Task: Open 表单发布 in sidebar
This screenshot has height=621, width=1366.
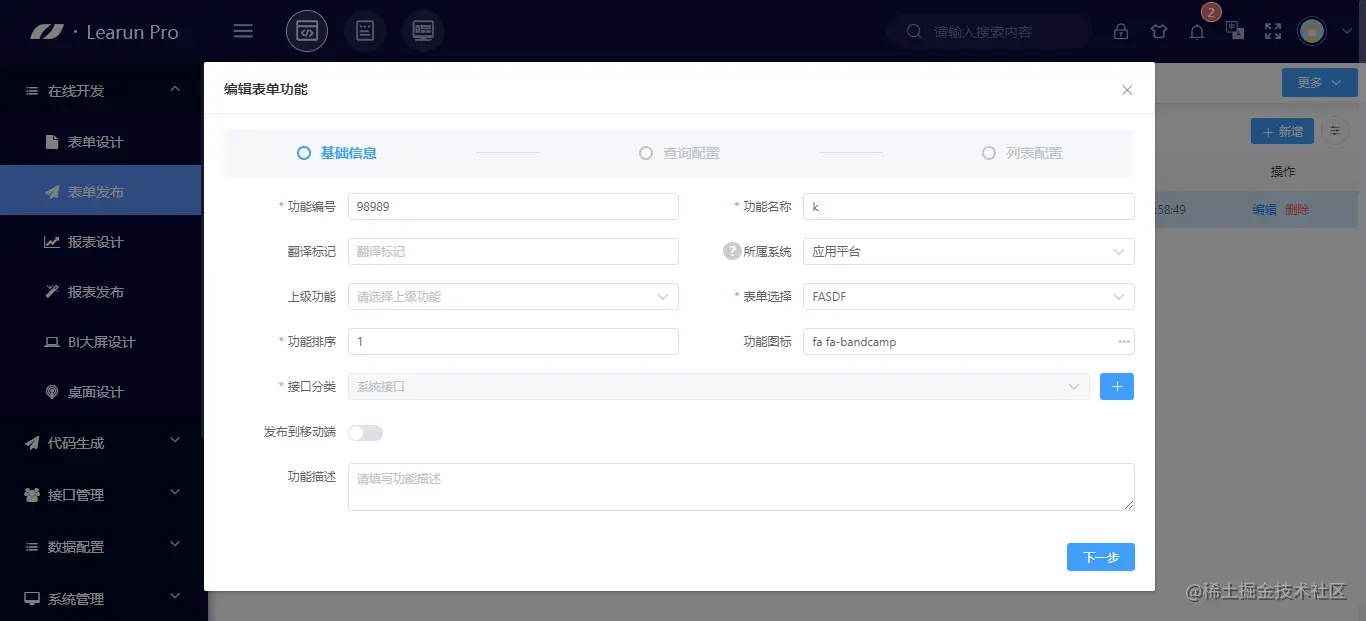Action: [100, 191]
